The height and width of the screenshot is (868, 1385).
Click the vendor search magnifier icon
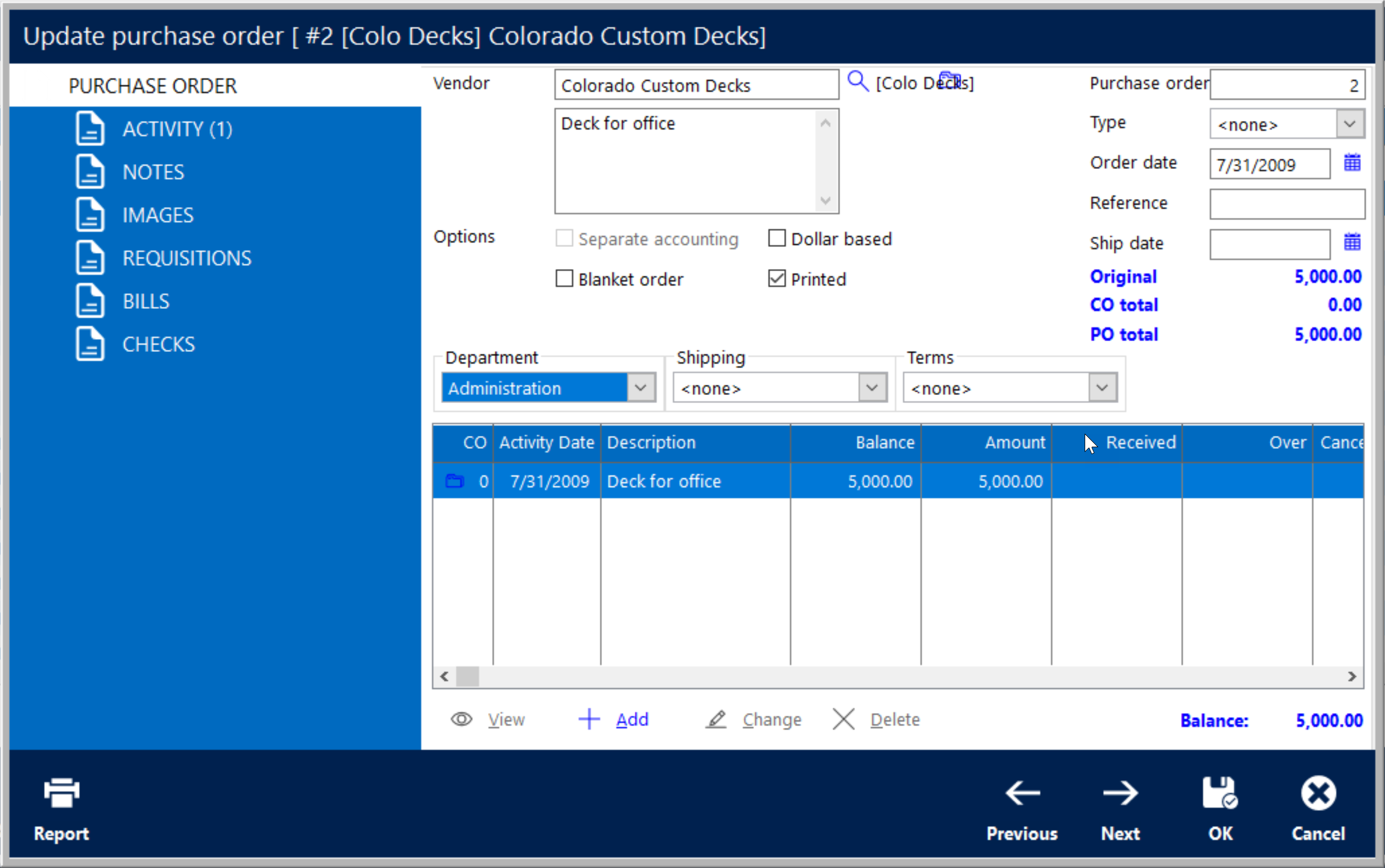857,81
